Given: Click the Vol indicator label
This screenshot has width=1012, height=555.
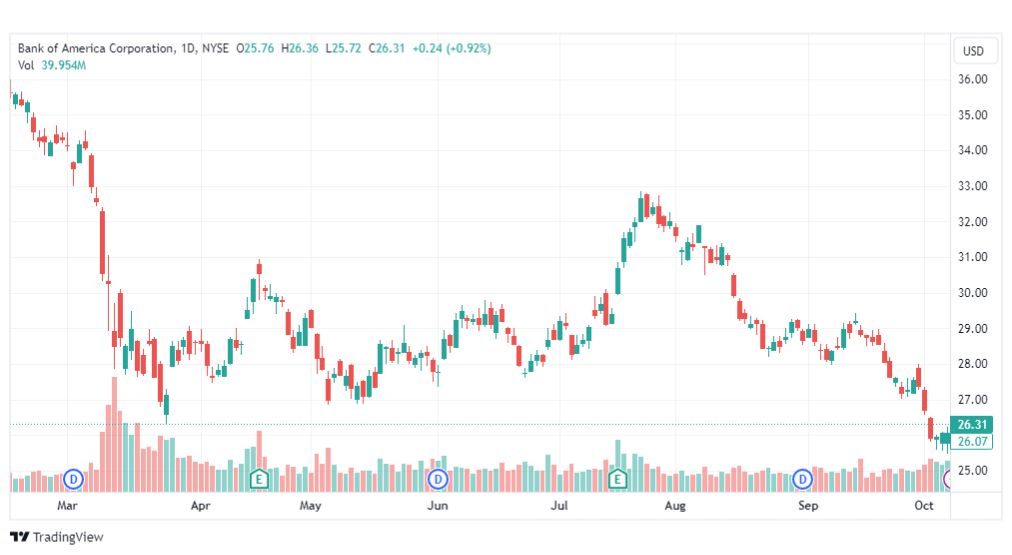Looking at the screenshot, I should point(26,65).
